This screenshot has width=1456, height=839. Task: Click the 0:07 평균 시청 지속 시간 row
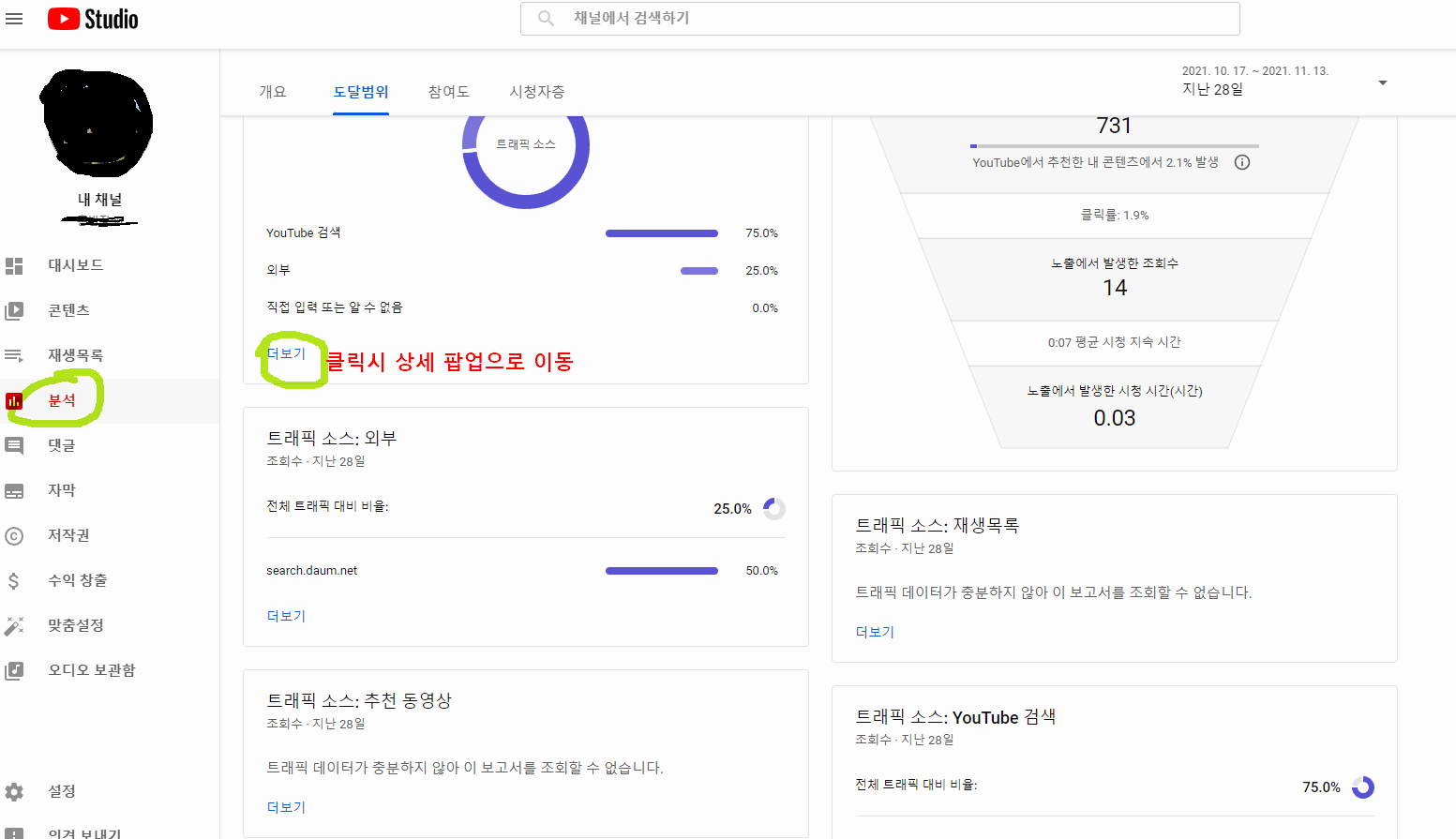pyautogui.click(x=1115, y=342)
